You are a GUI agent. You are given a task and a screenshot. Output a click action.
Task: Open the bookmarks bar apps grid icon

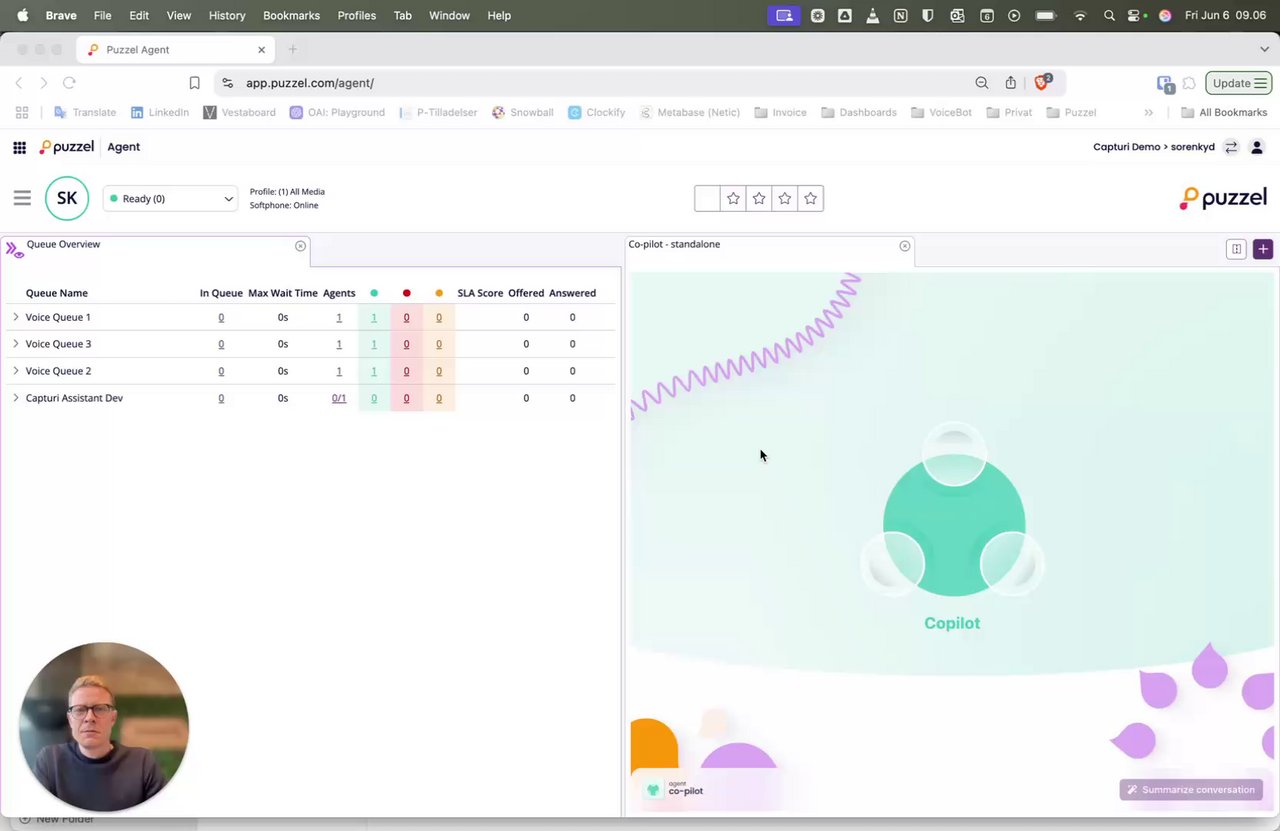point(22,112)
